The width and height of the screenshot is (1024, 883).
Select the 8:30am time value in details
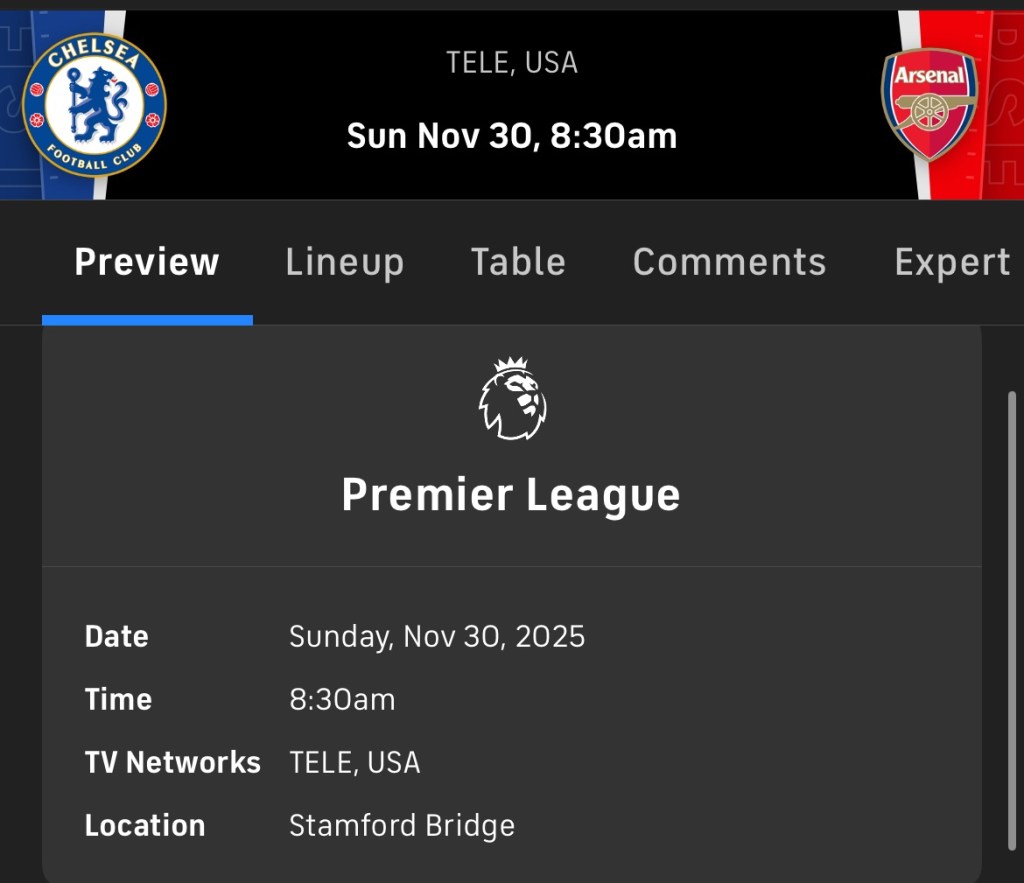pyautogui.click(x=342, y=700)
